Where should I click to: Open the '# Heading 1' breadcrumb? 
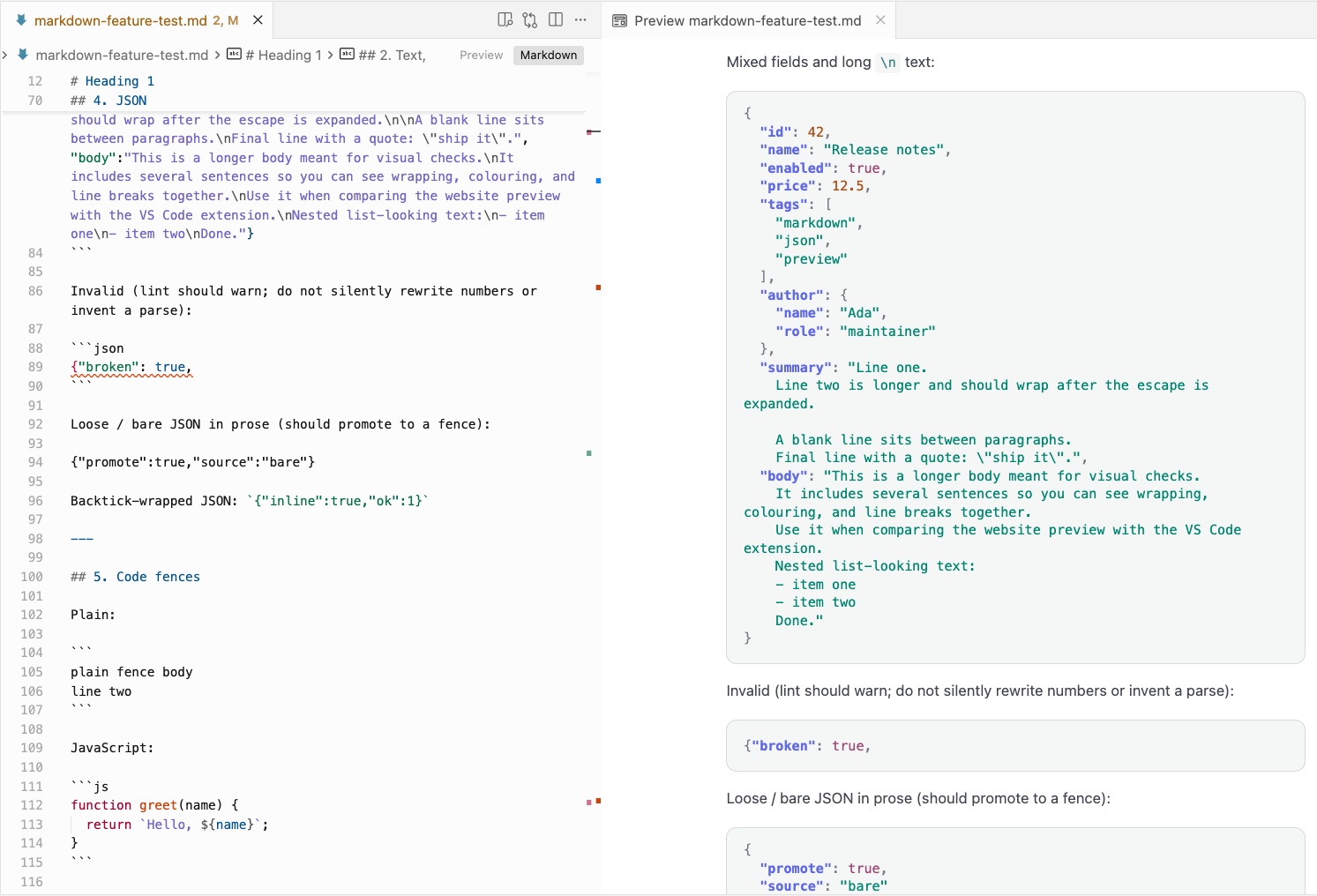283,55
